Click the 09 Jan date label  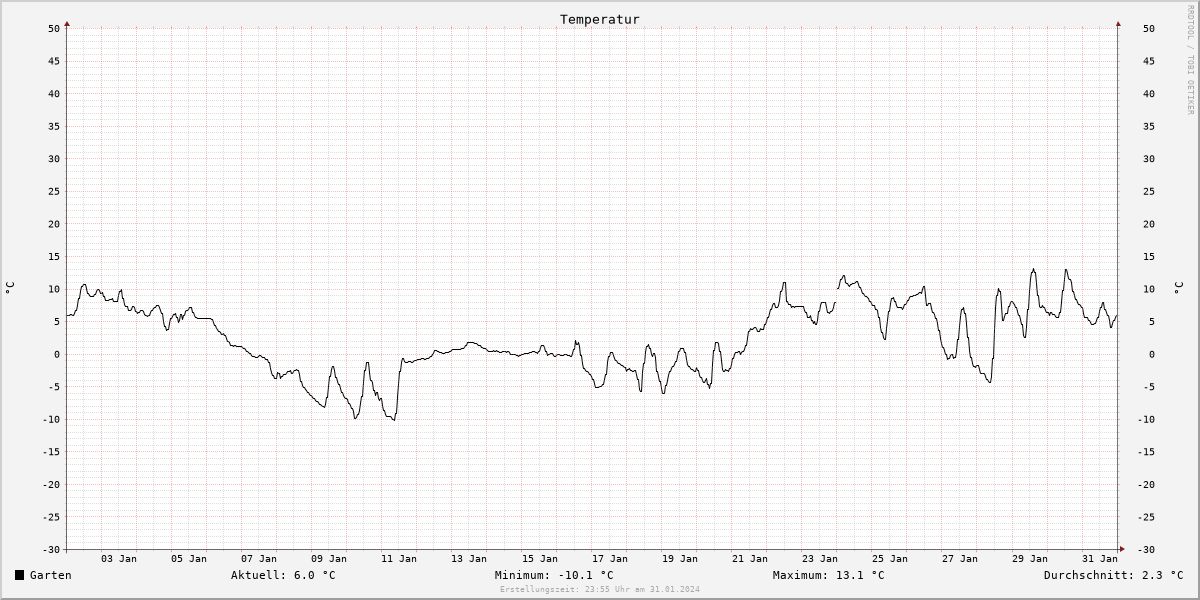329,558
